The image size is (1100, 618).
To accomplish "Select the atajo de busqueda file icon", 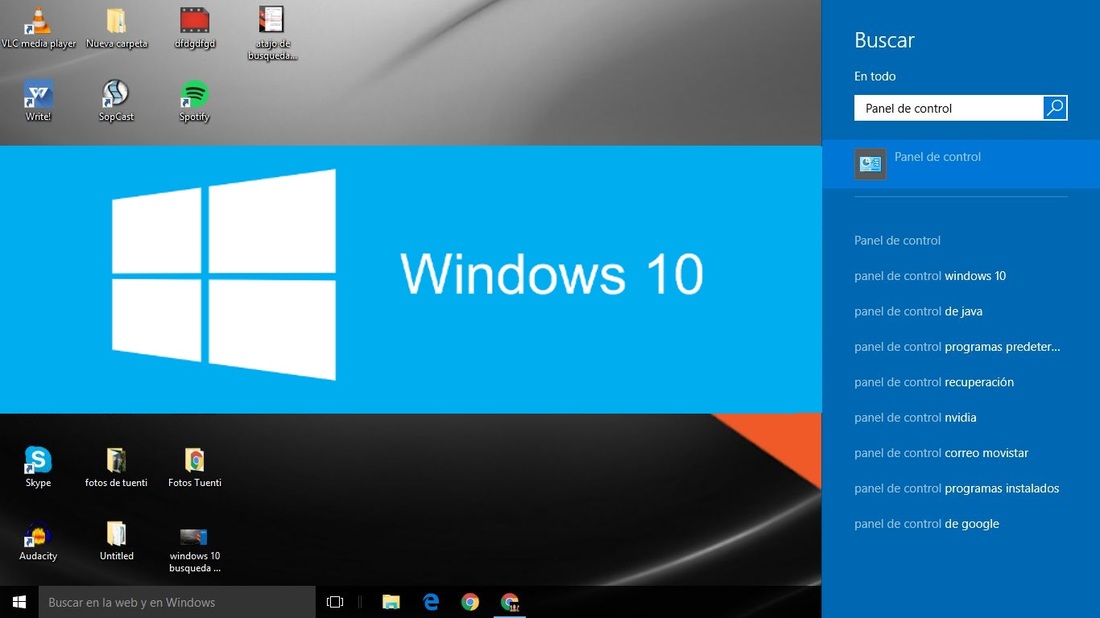I will (272, 33).
